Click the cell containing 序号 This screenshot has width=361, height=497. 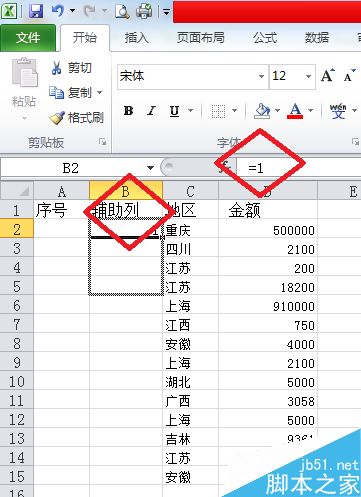coord(61,210)
